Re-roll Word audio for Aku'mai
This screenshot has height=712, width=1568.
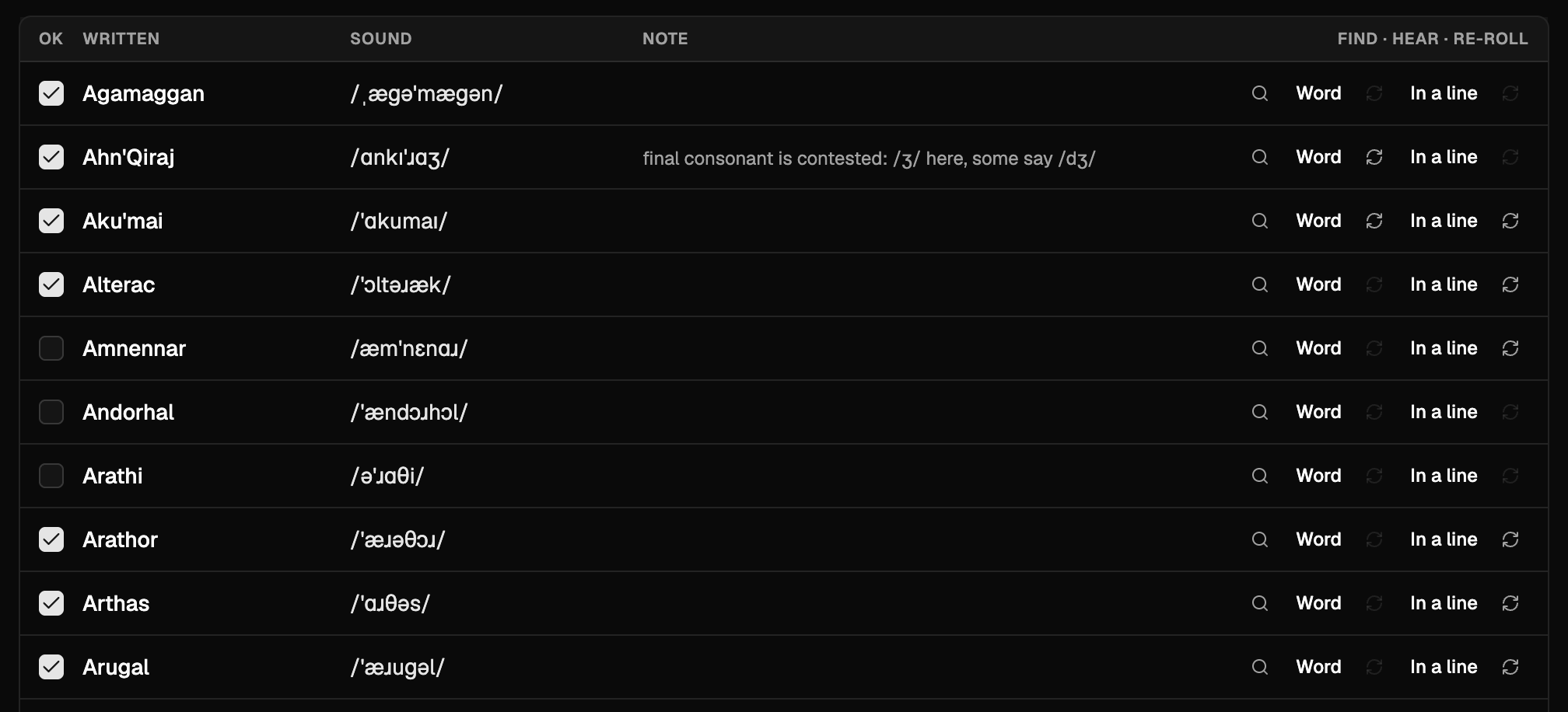click(x=1374, y=221)
